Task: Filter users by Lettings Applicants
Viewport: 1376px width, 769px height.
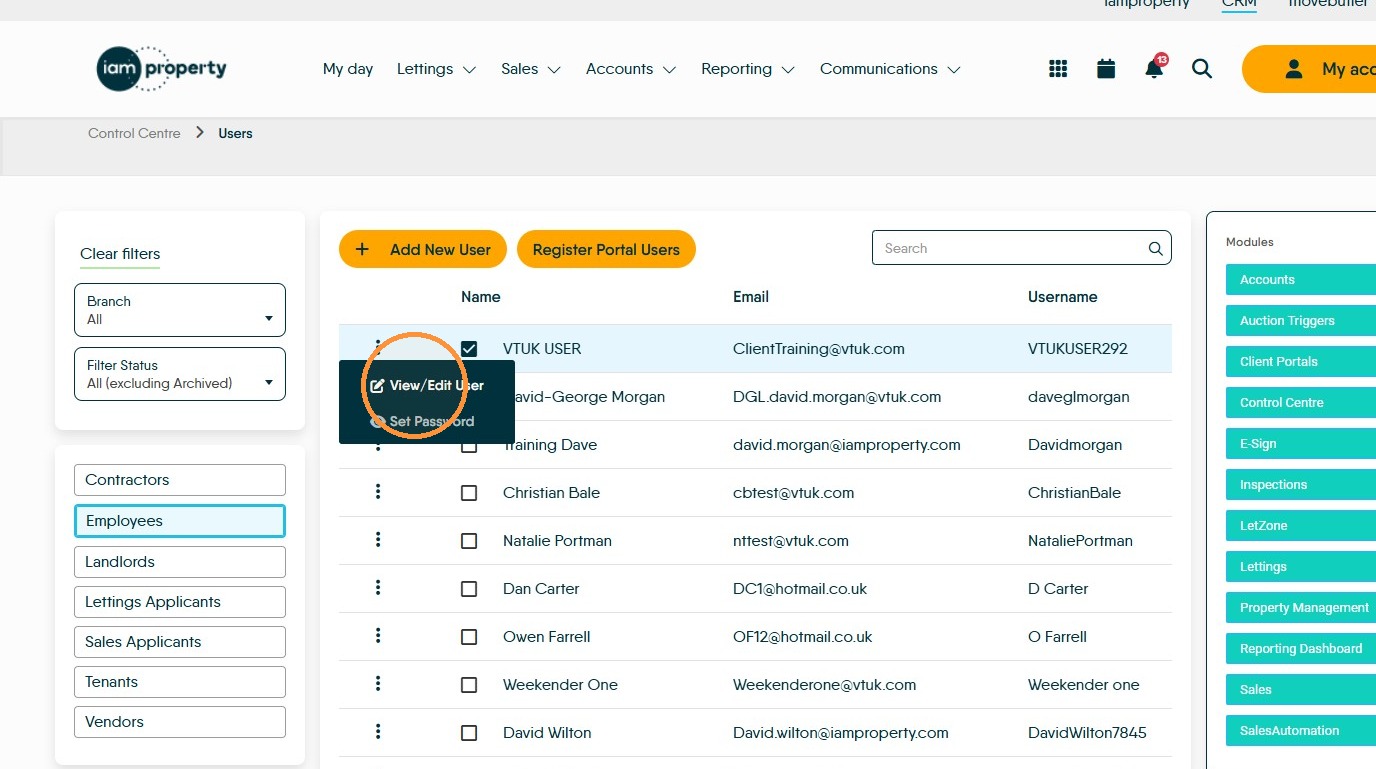Action: 180,602
